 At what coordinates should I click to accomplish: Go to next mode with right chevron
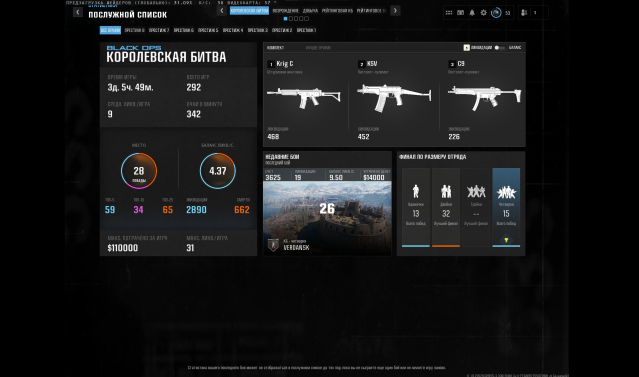point(395,11)
